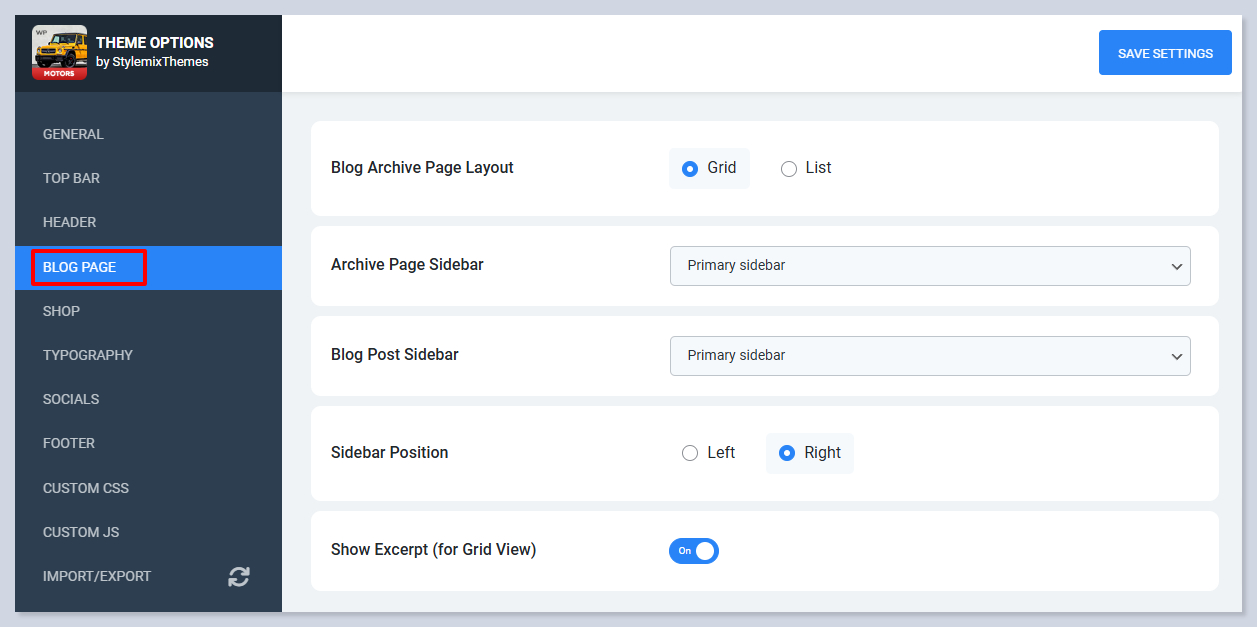Go to the Socials section
The width and height of the screenshot is (1257, 627).
pos(71,399)
